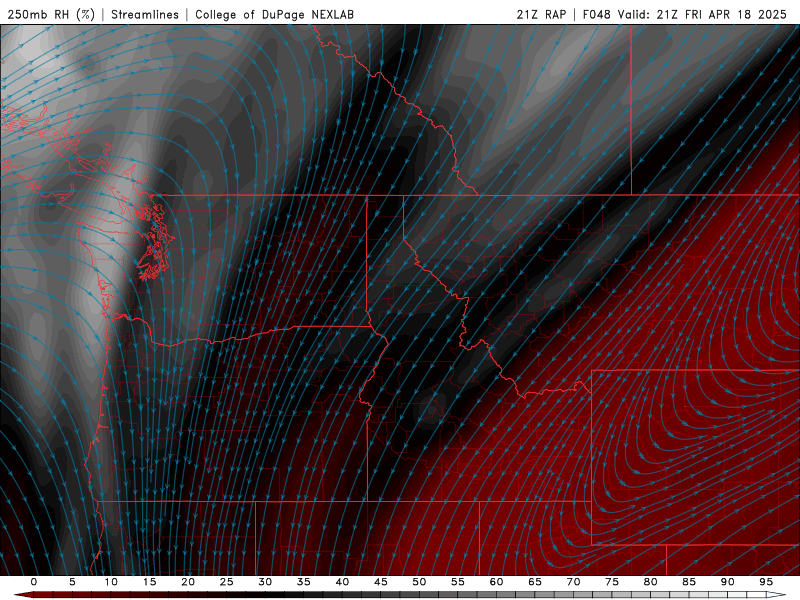
Task: Select the 65 label on the colorbar
Action: pos(535,582)
